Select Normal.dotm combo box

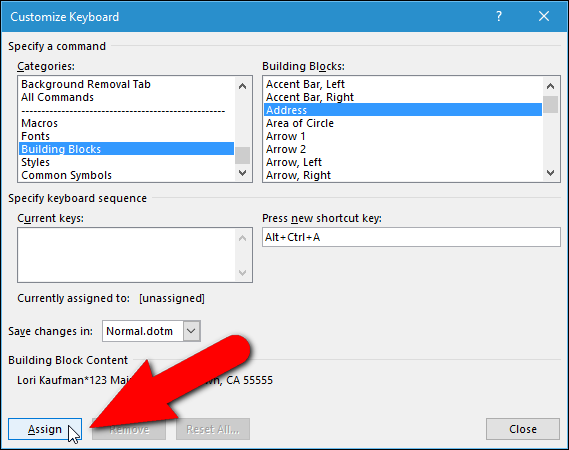151,331
